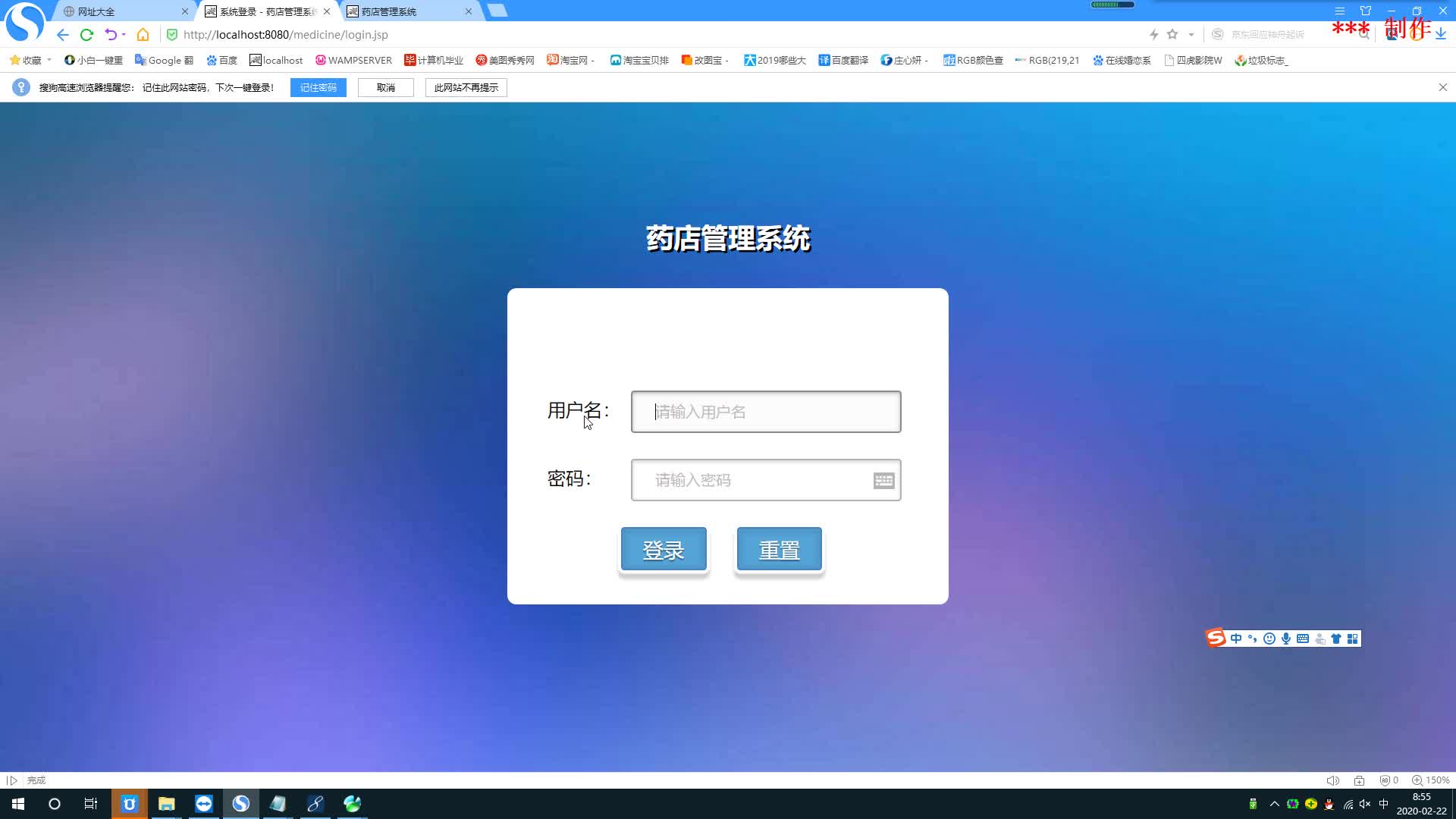Click the browser home icon
The image size is (1456, 819).
tap(143, 34)
